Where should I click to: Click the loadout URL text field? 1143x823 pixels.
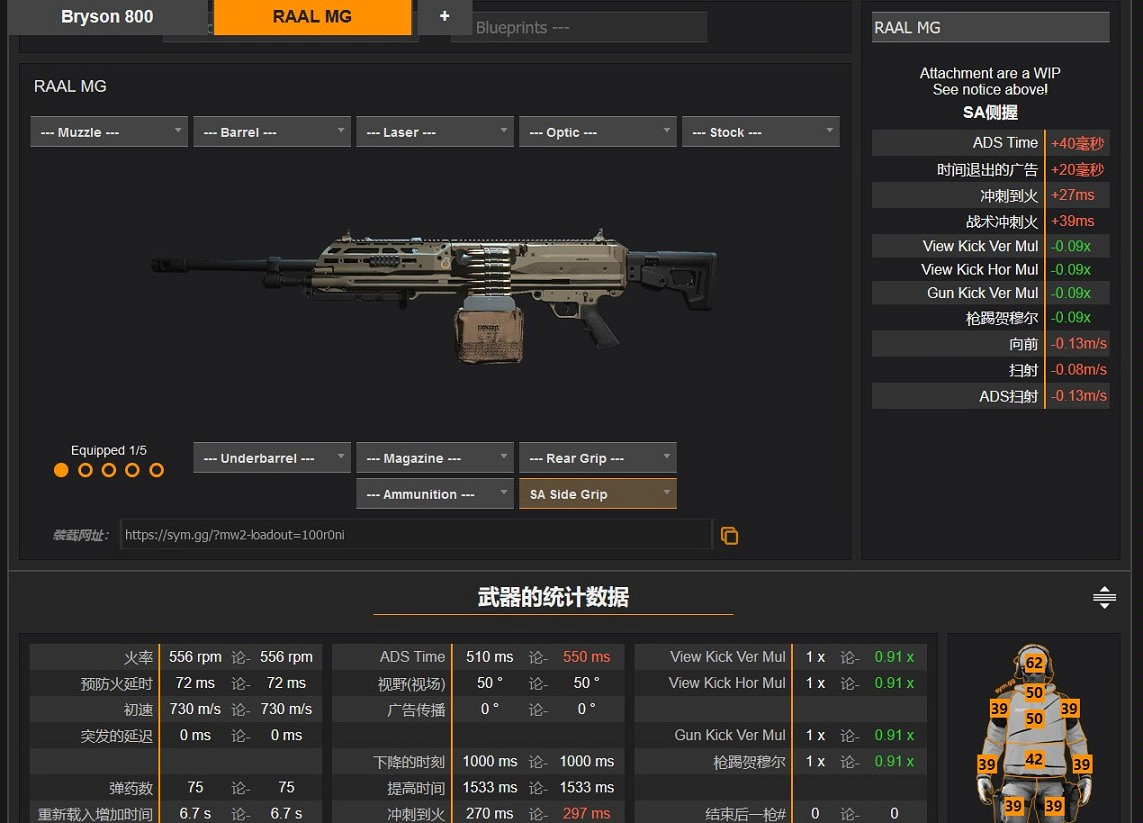[415, 535]
